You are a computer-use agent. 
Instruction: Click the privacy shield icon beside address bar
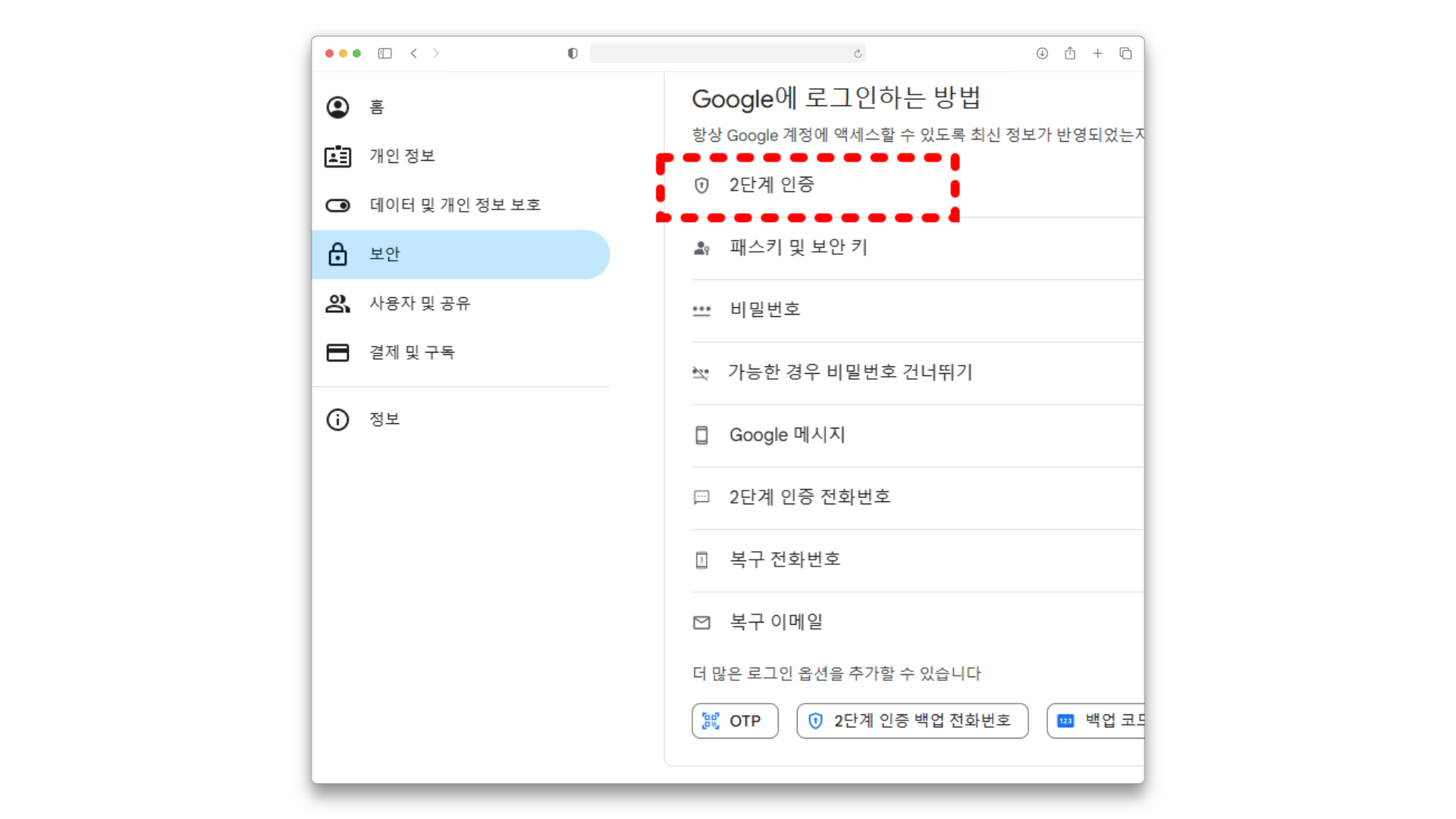tap(573, 53)
